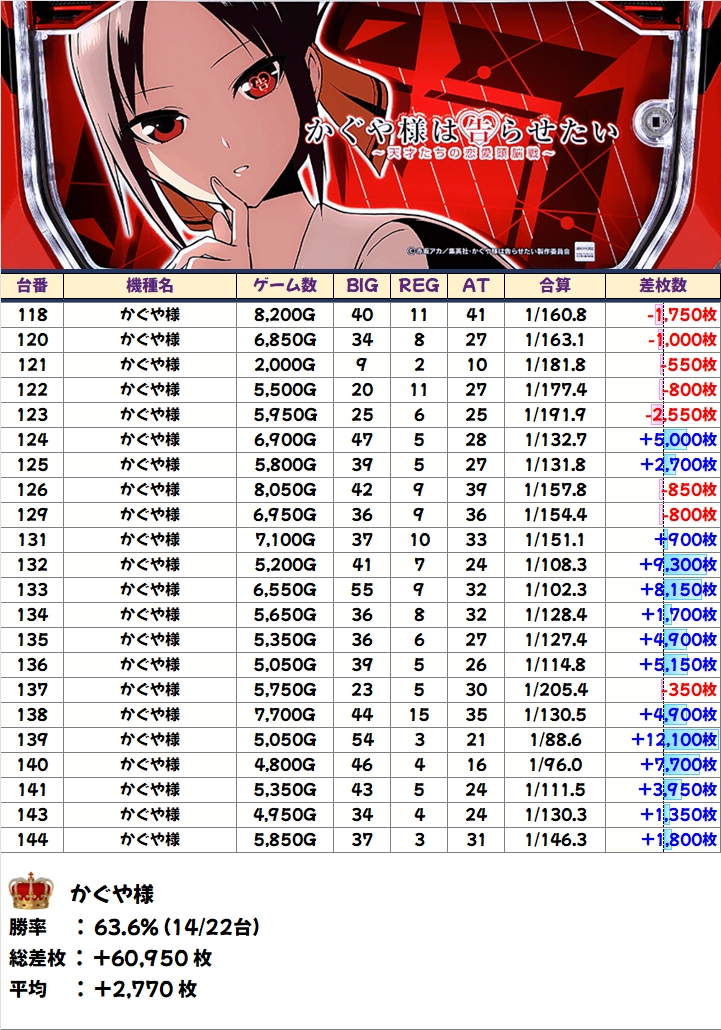Screen dimensions: 721x1030
Task: Click the 7,700G game count
Action: tap(285, 714)
